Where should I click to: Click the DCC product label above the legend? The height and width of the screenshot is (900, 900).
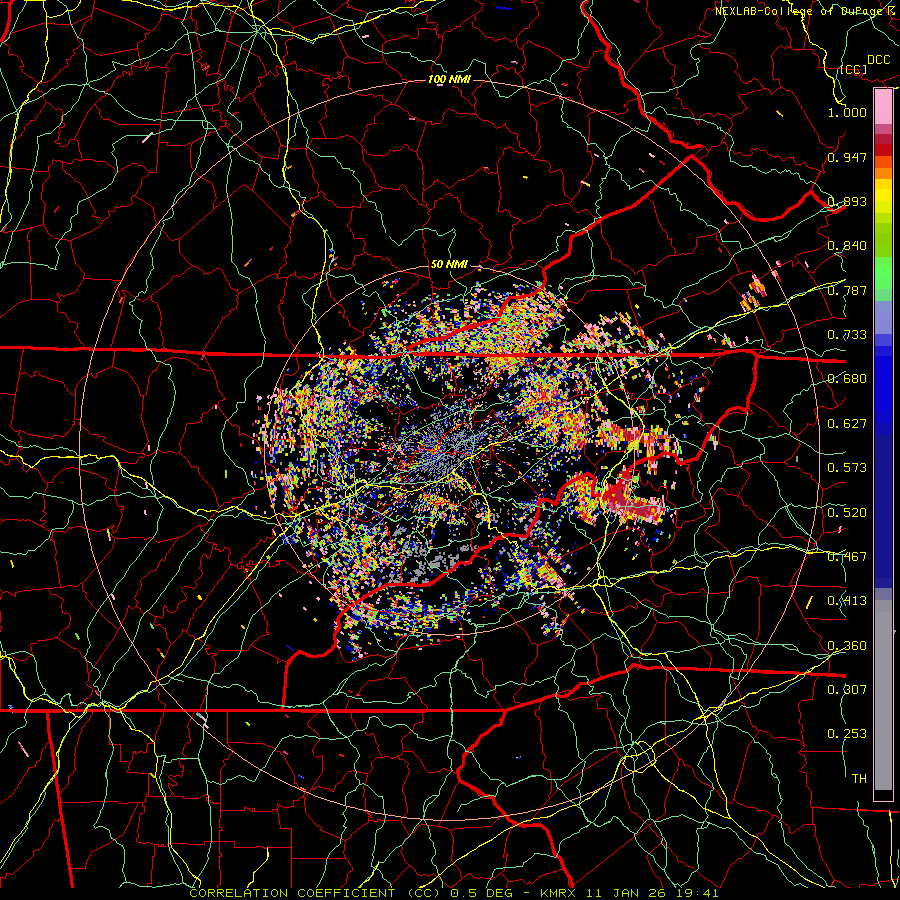coord(878,60)
